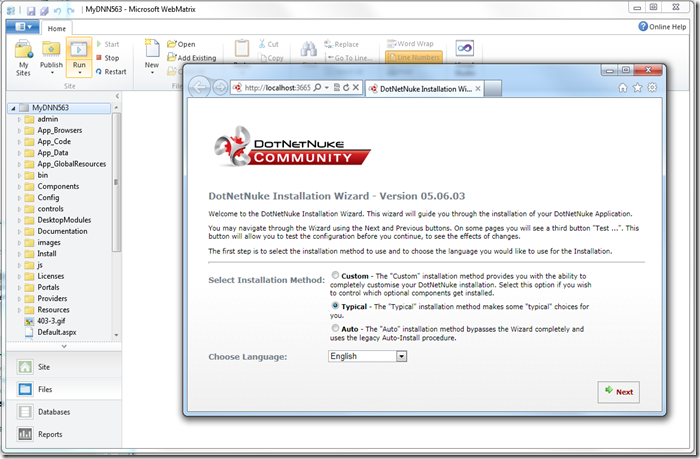The width and height of the screenshot is (700, 459).
Task: Expand the DesktopModules folder node
Action: pyautogui.click(x=19, y=220)
